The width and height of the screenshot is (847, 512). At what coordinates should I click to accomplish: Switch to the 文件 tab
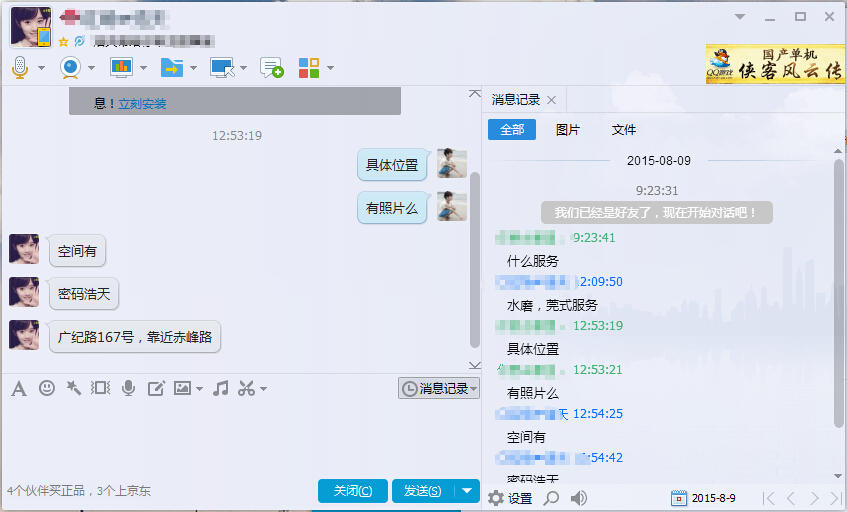pyautogui.click(x=623, y=130)
